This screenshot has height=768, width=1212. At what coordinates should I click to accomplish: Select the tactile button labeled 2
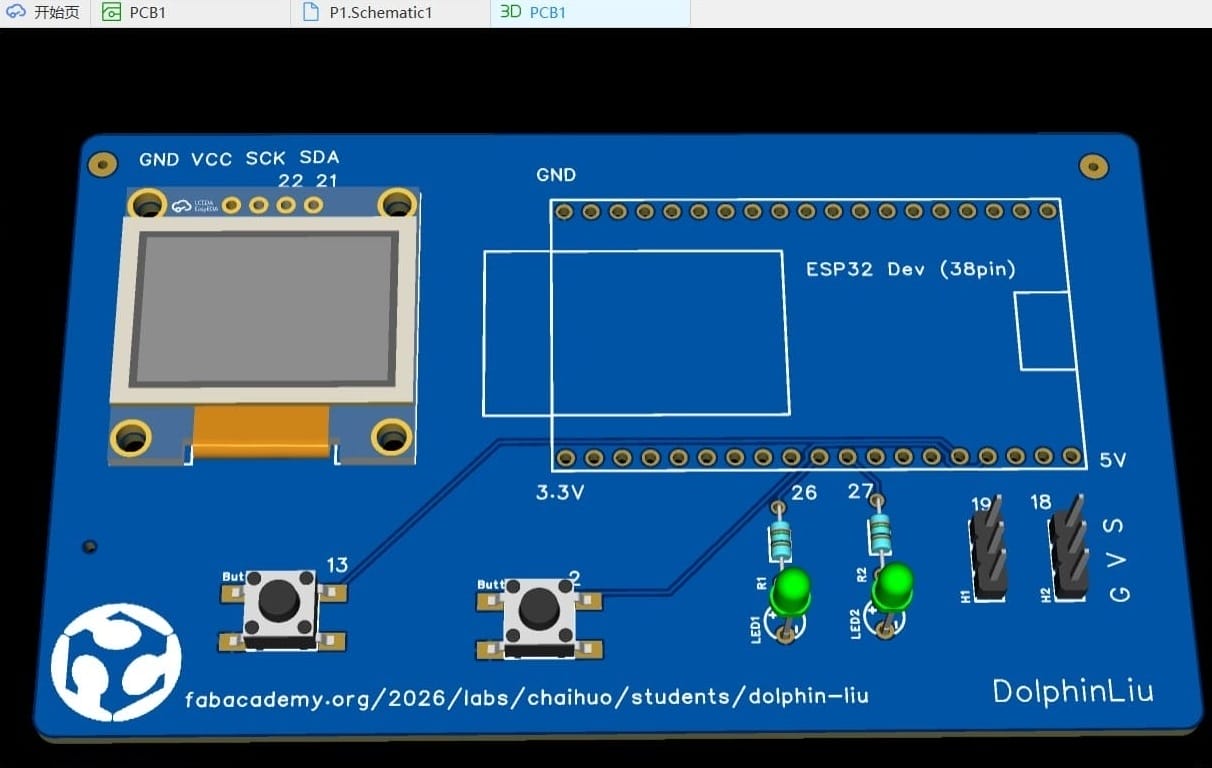539,616
